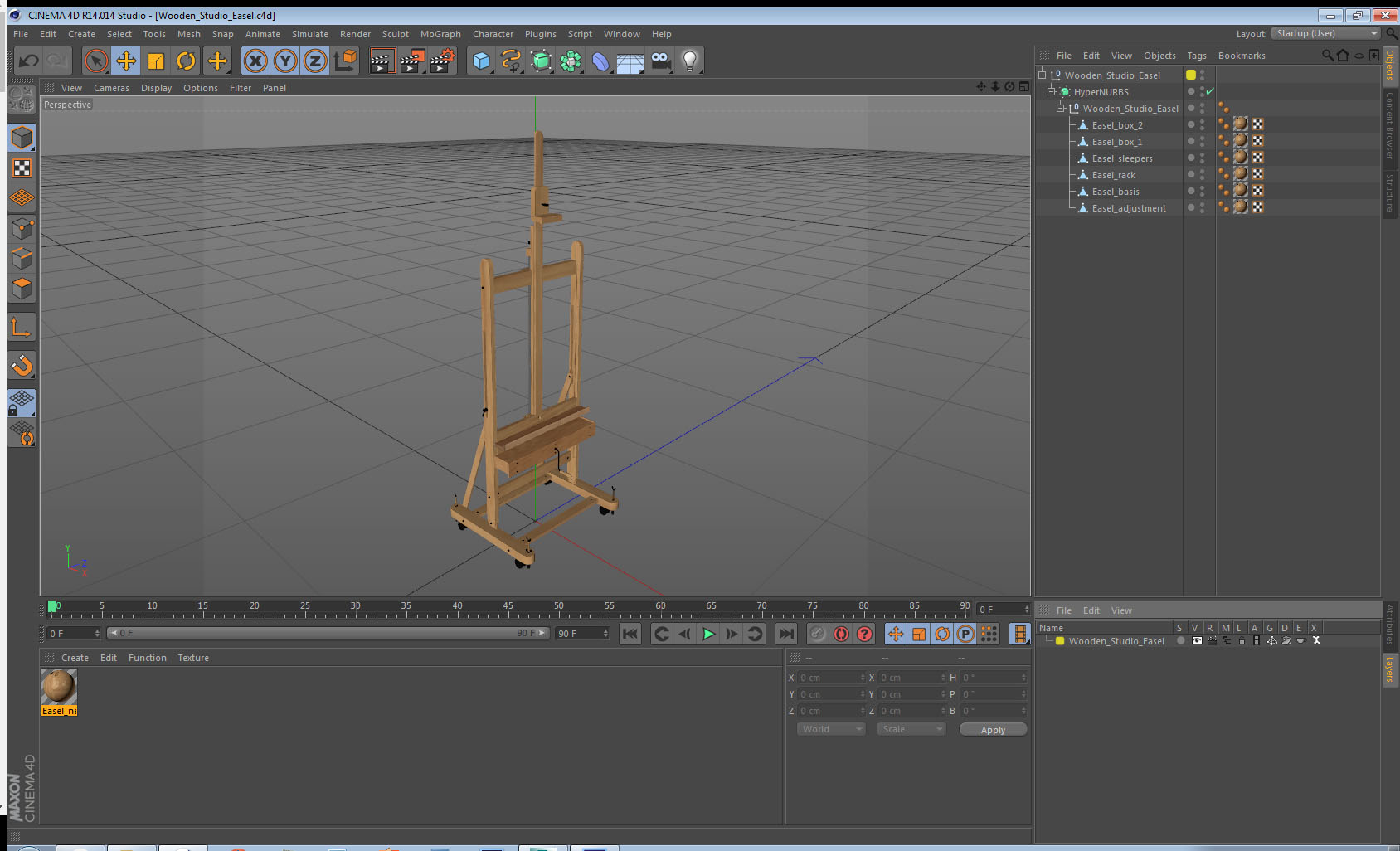Activate the Scale tool
This screenshot has width=1400, height=851.
coord(156,61)
